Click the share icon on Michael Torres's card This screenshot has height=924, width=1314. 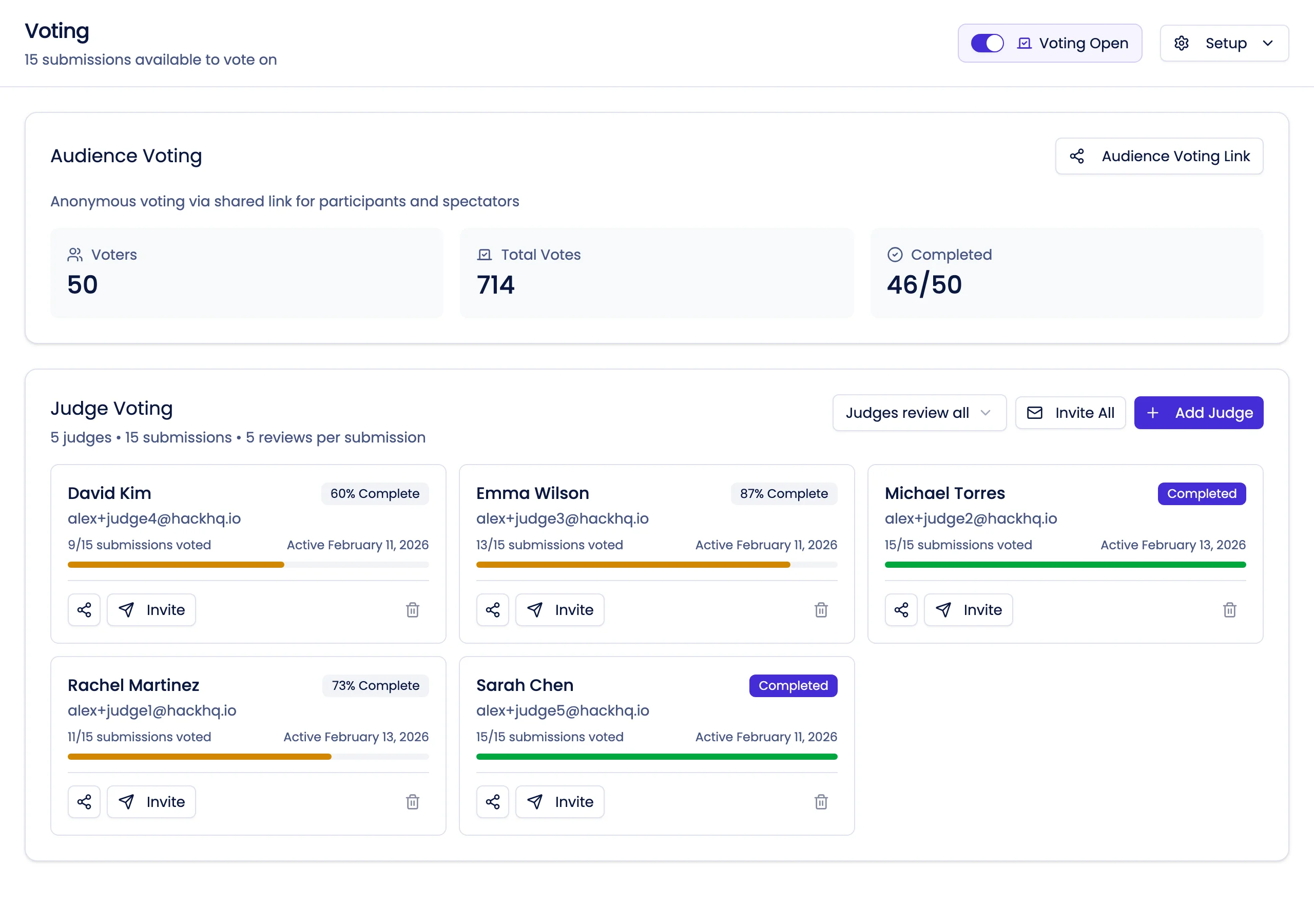click(901, 610)
